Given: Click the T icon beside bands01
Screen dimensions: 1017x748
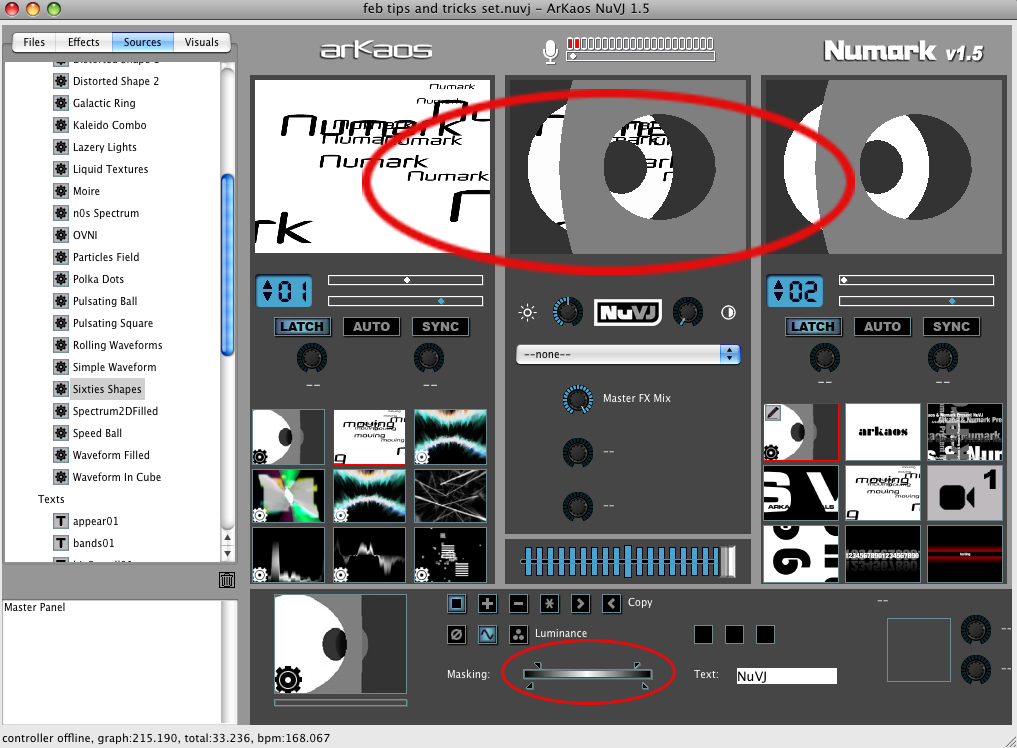Looking at the screenshot, I should pos(61,543).
